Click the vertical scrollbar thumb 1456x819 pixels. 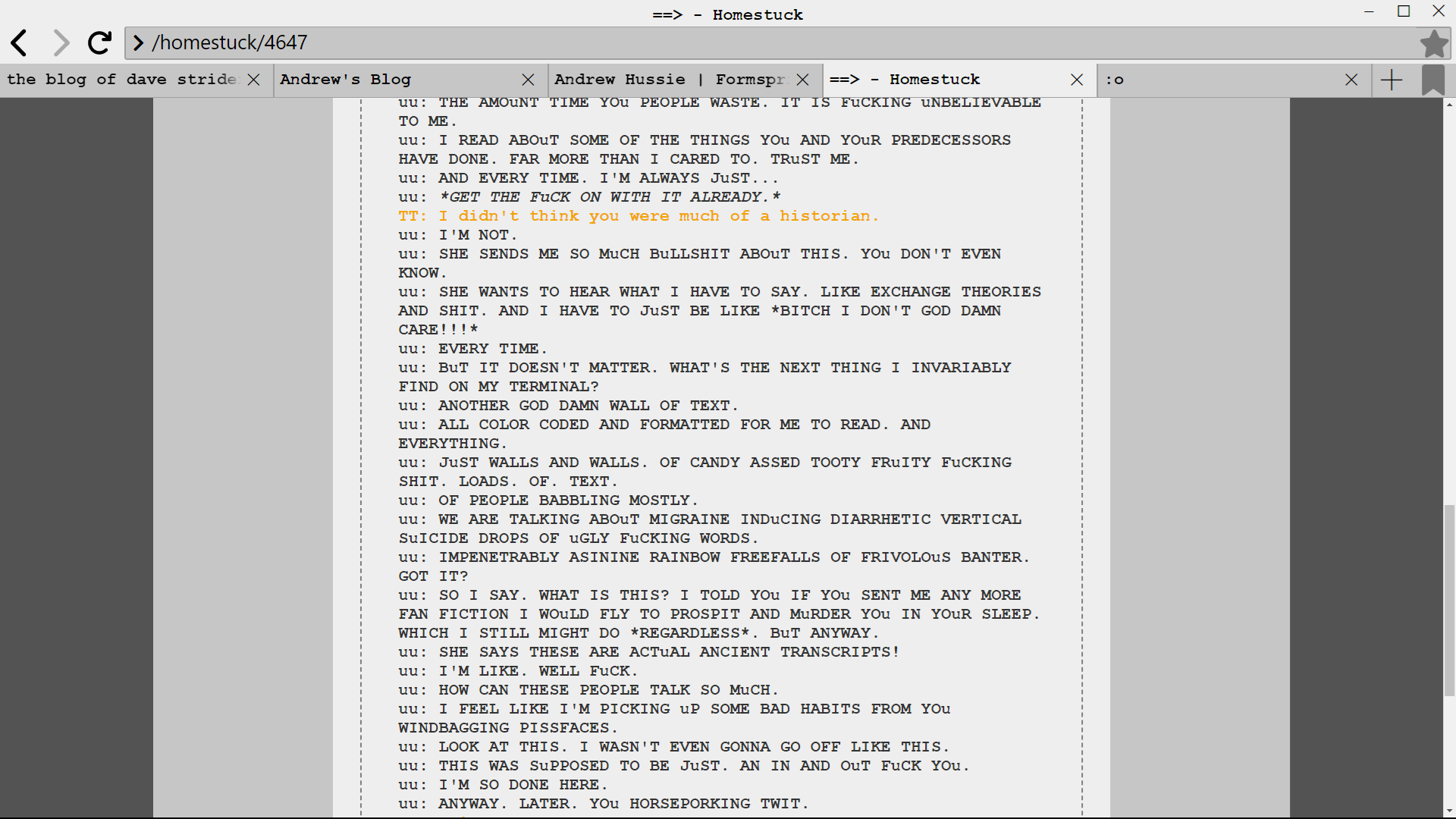point(1449,599)
